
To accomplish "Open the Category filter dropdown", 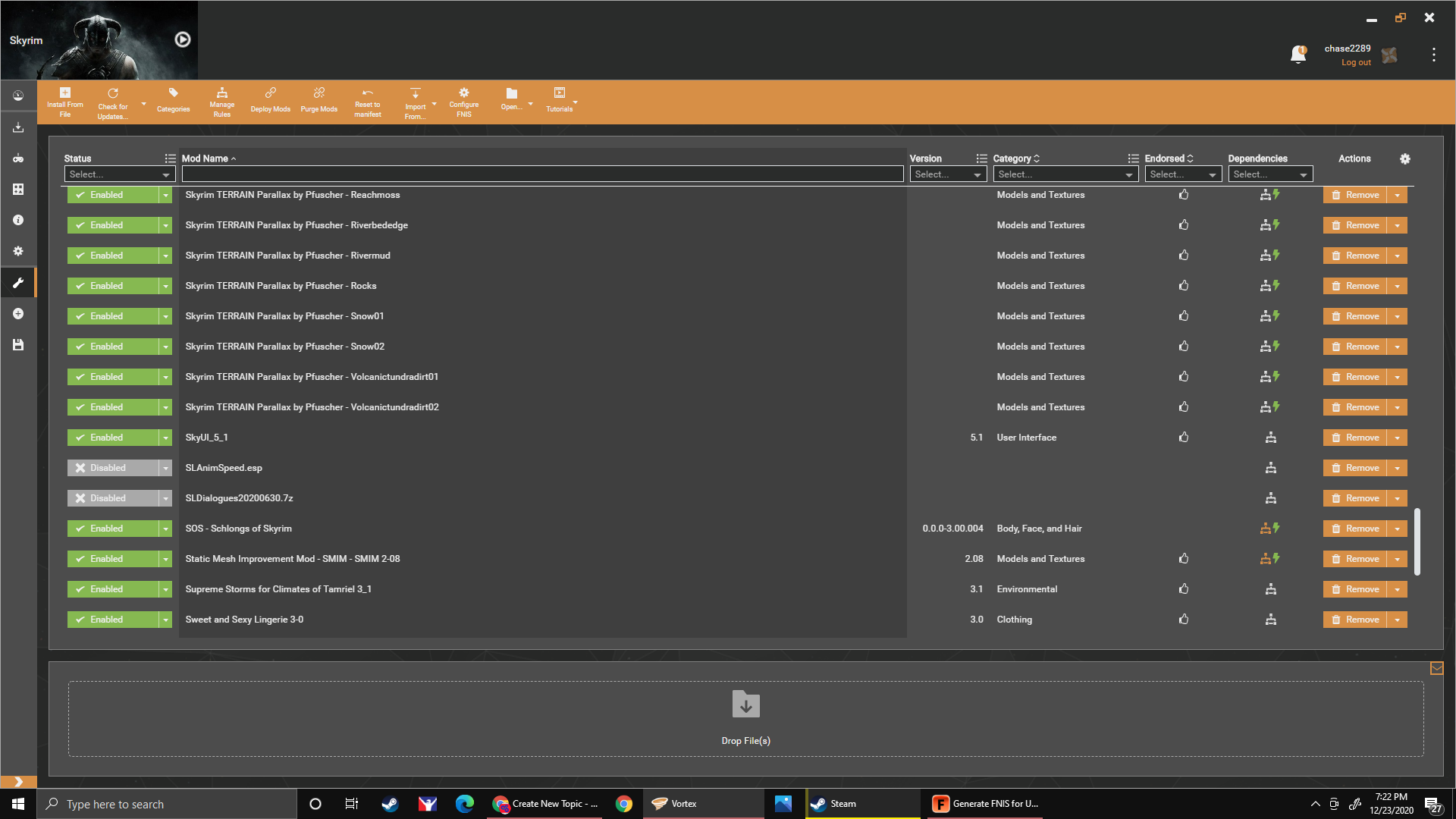I will tap(1065, 174).
